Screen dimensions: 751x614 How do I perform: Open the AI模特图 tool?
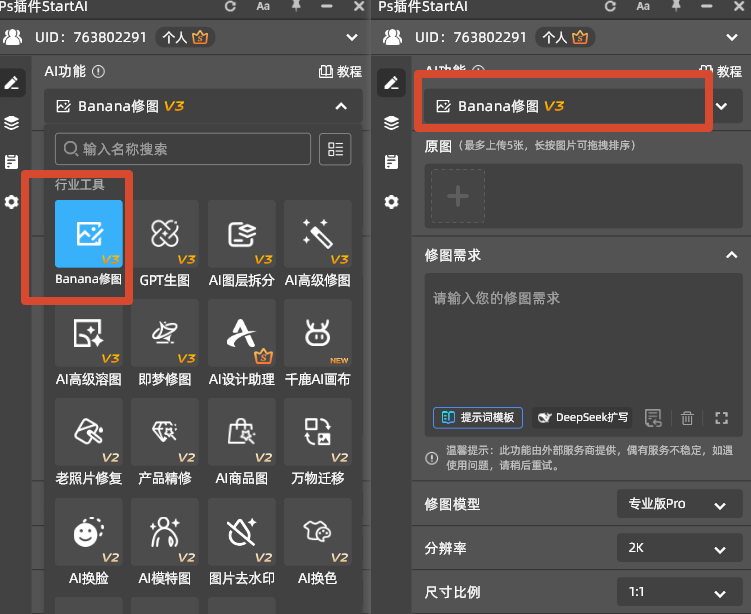click(x=165, y=532)
